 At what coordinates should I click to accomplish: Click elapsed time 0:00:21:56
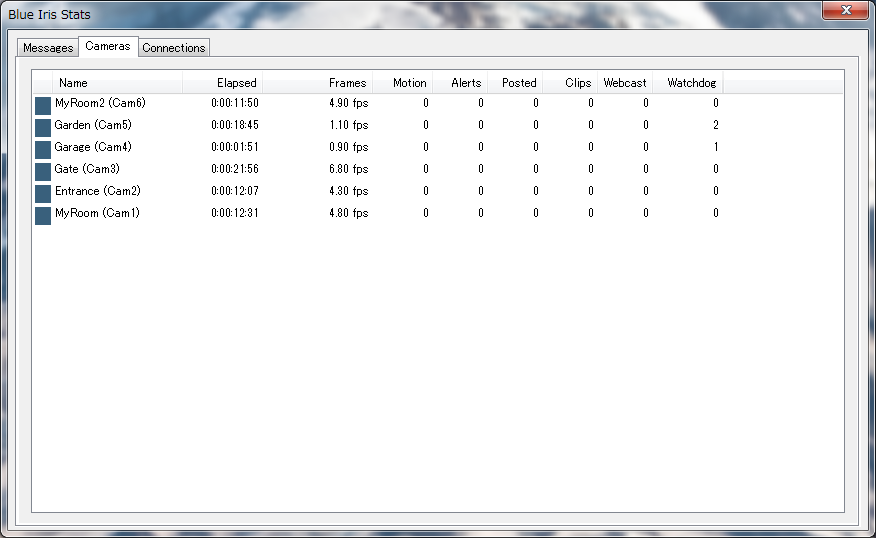click(x=235, y=169)
